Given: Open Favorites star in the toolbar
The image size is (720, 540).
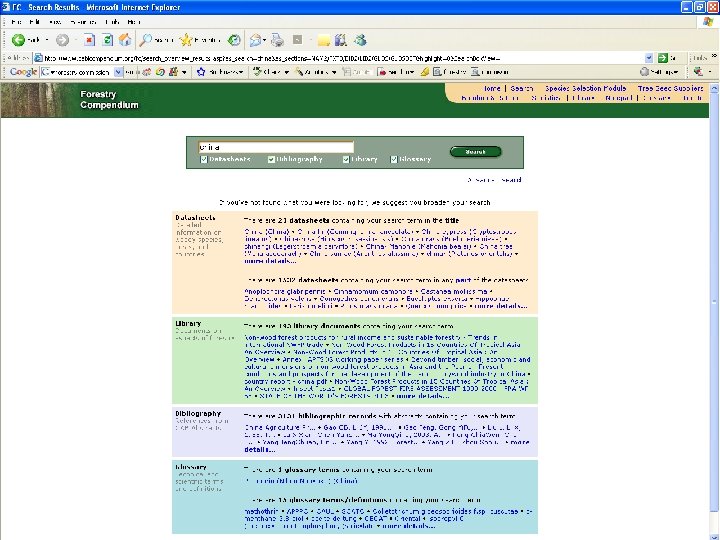Looking at the screenshot, I should 186,40.
